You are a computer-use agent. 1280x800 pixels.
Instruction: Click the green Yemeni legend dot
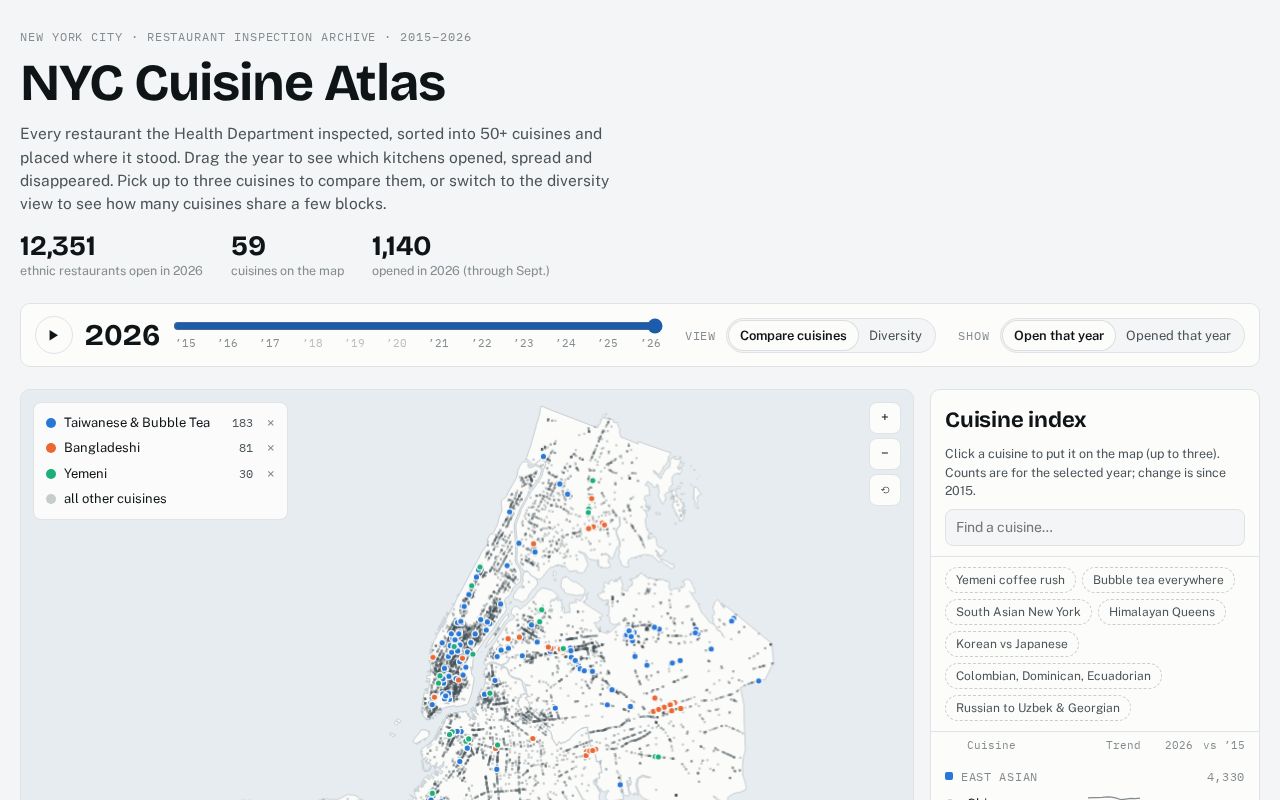point(51,474)
